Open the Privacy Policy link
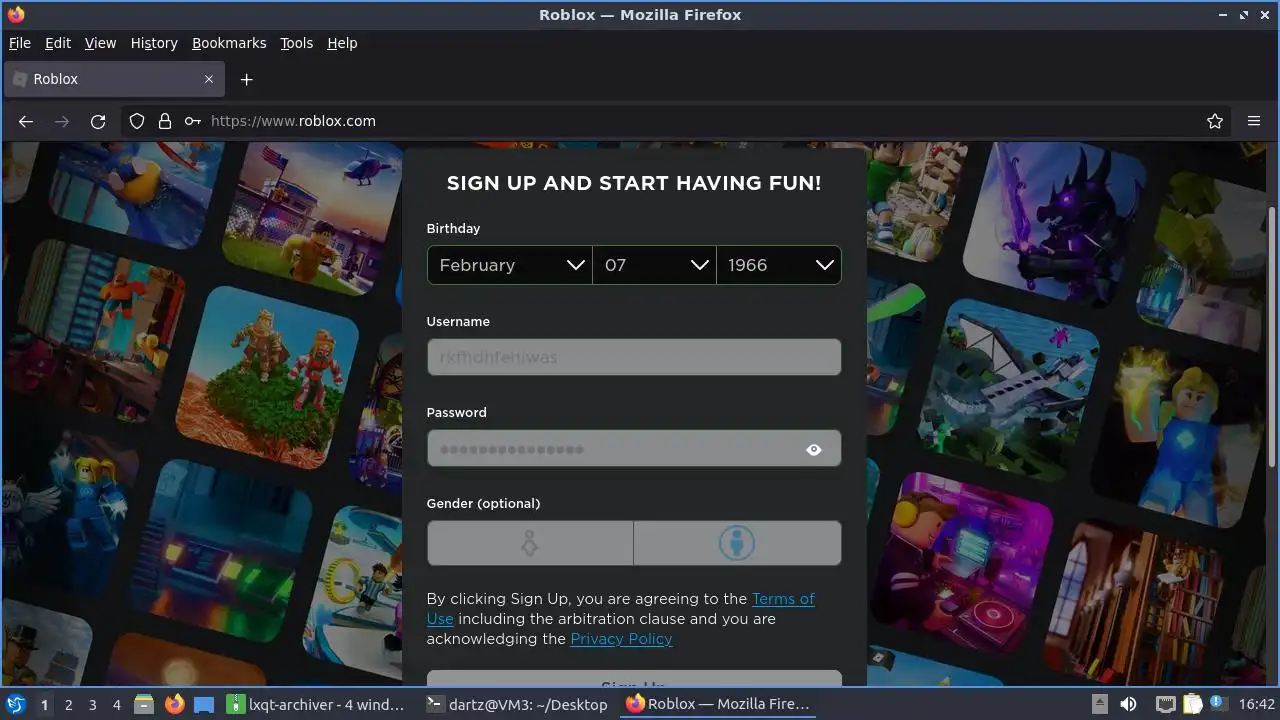This screenshot has height=720, width=1280. coord(621,639)
